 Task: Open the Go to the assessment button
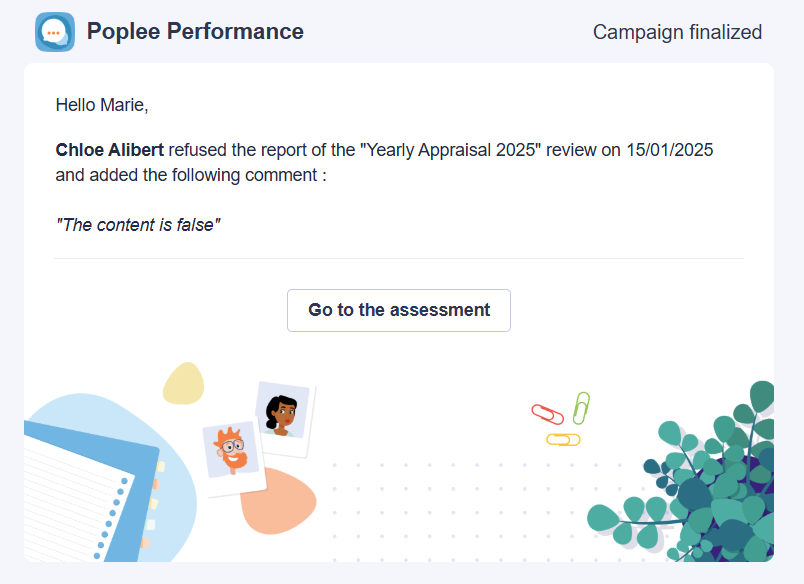[398, 310]
